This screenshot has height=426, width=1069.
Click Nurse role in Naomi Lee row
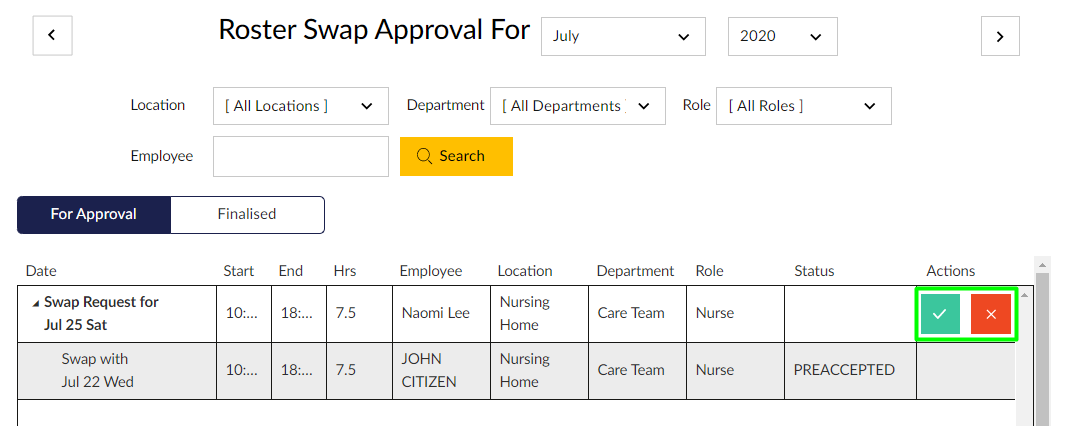(736, 314)
